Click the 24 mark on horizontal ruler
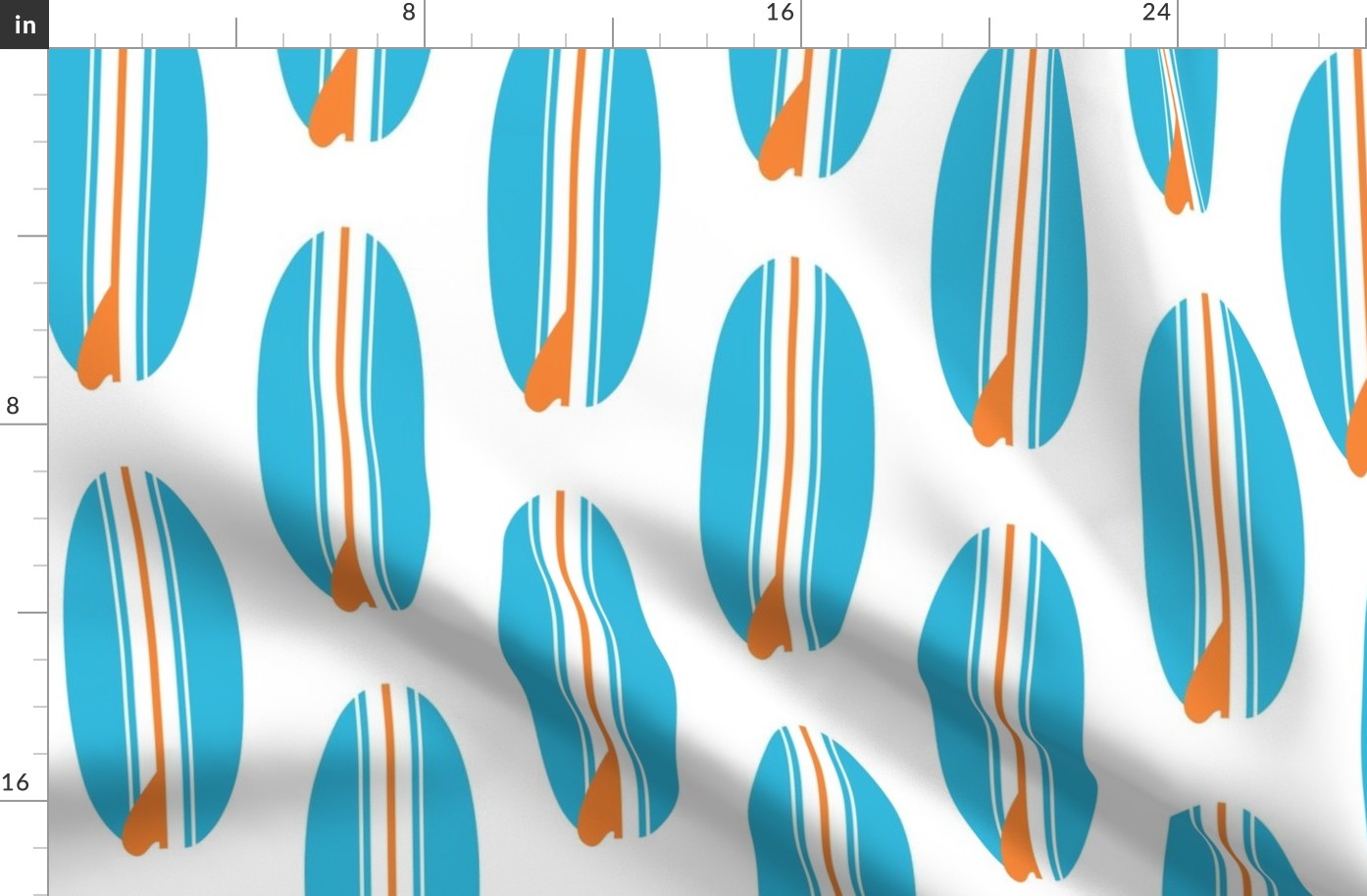This screenshot has height=896, width=1367. tap(1156, 13)
